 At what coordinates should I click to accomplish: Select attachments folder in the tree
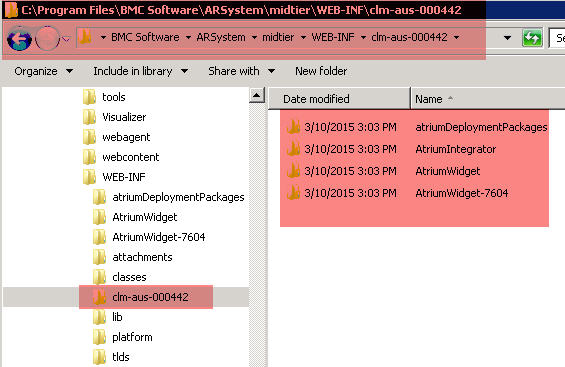click(x=142, y=257)
